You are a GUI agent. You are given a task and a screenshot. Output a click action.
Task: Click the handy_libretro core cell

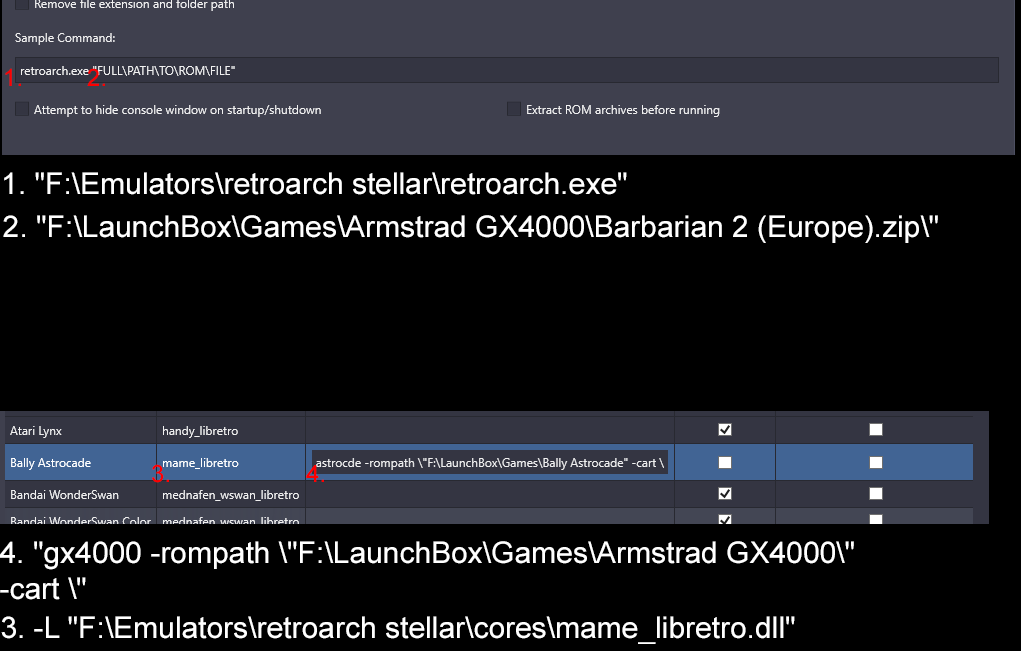[231, 430]
